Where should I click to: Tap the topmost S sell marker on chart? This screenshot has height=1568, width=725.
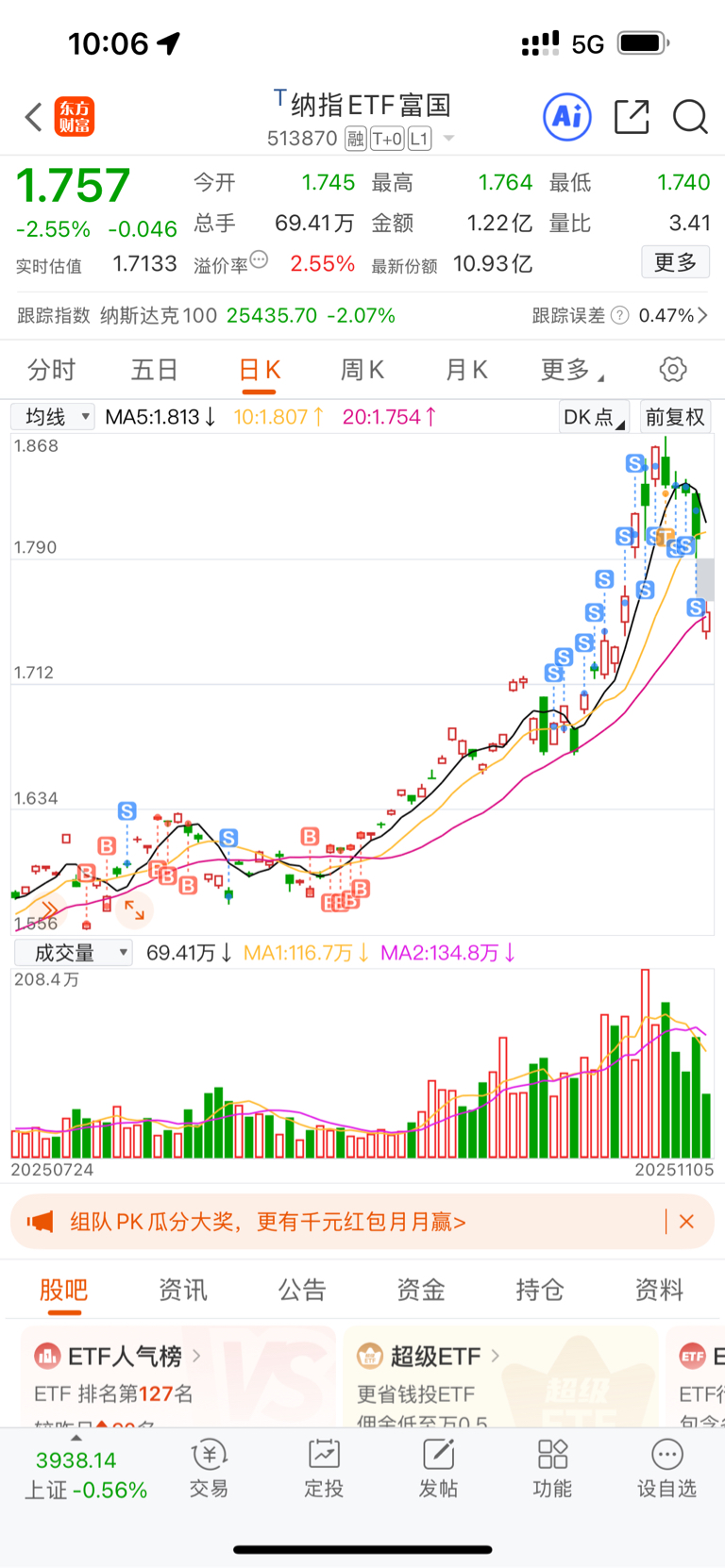635,463
